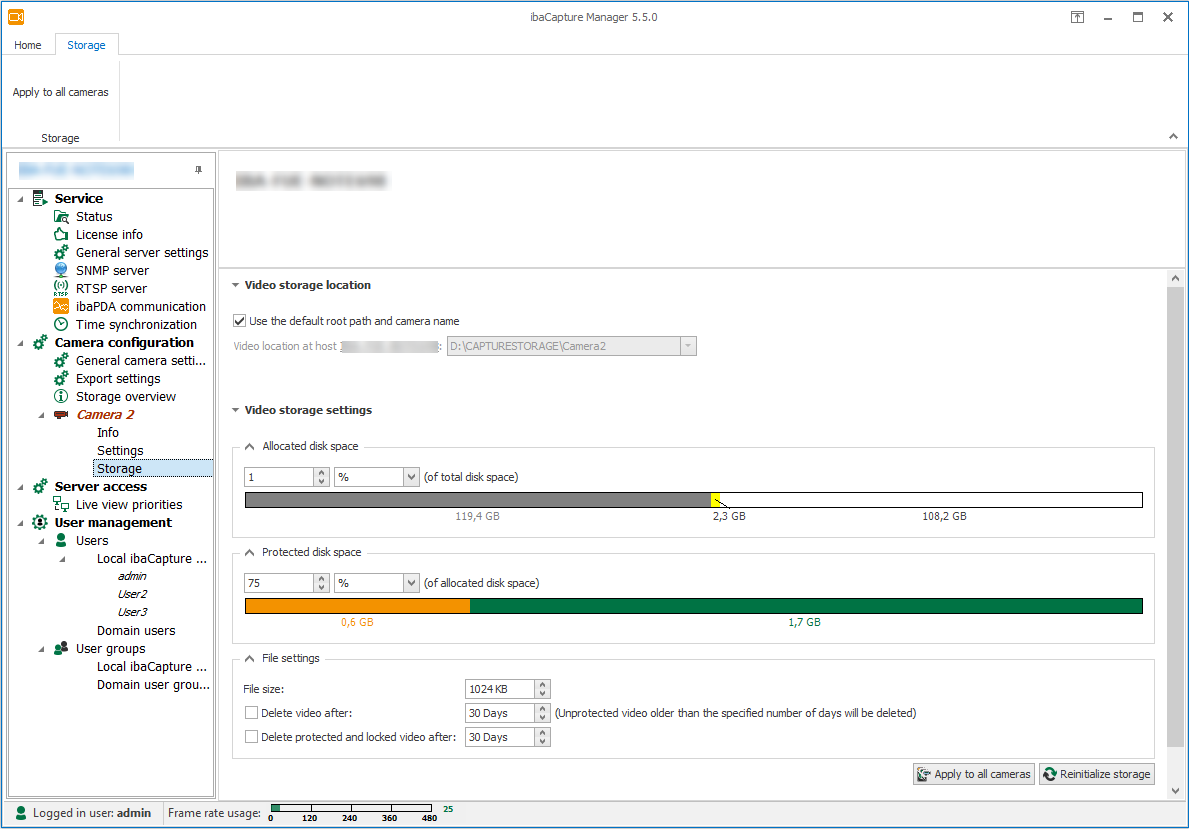Click the SNMP server globe icon

(x=61, y=271)
